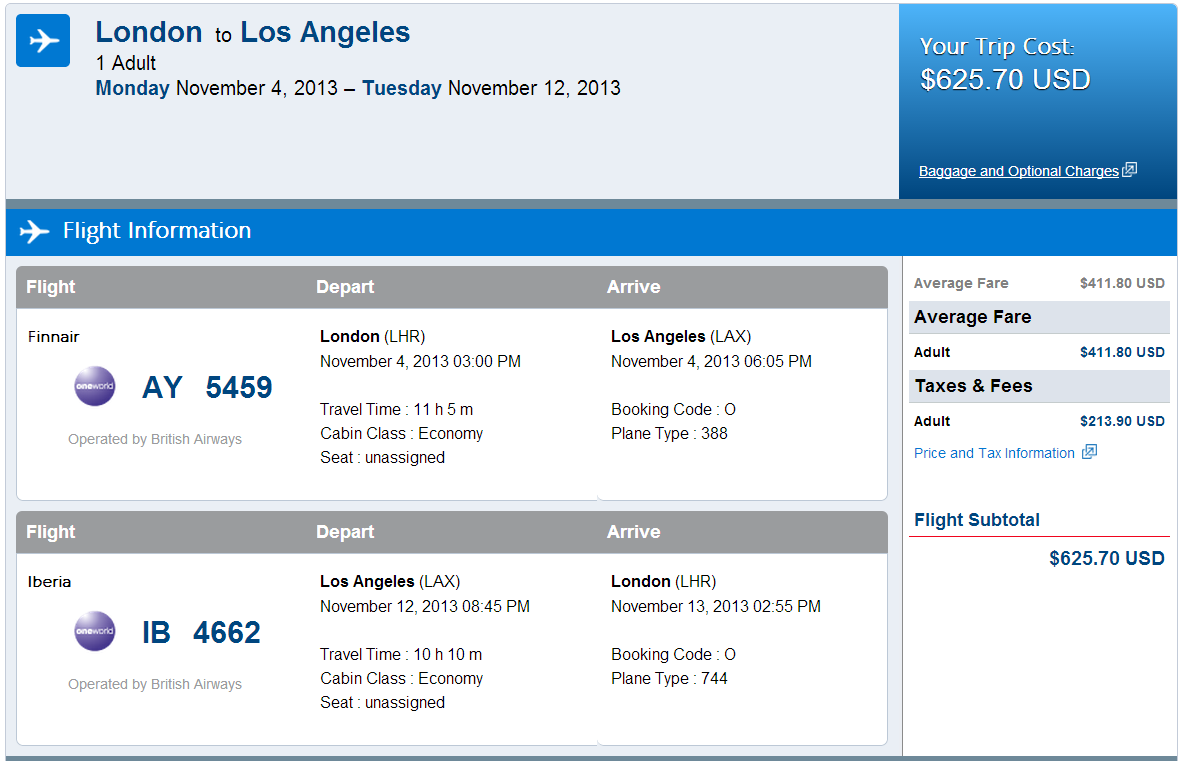Screen dimensions: 1182x761
Task: Click the blue airplane icon beside London
Action: [x=43, y=41]
